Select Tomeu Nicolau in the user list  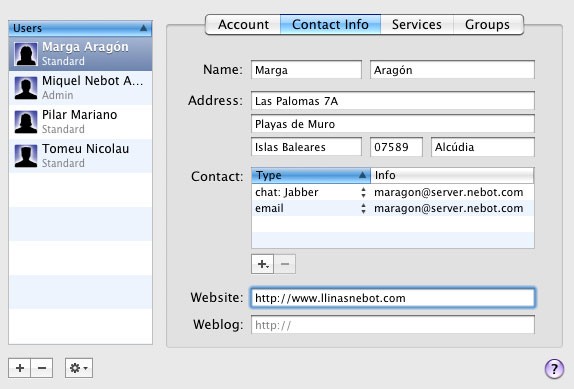[x=80, y=156]
